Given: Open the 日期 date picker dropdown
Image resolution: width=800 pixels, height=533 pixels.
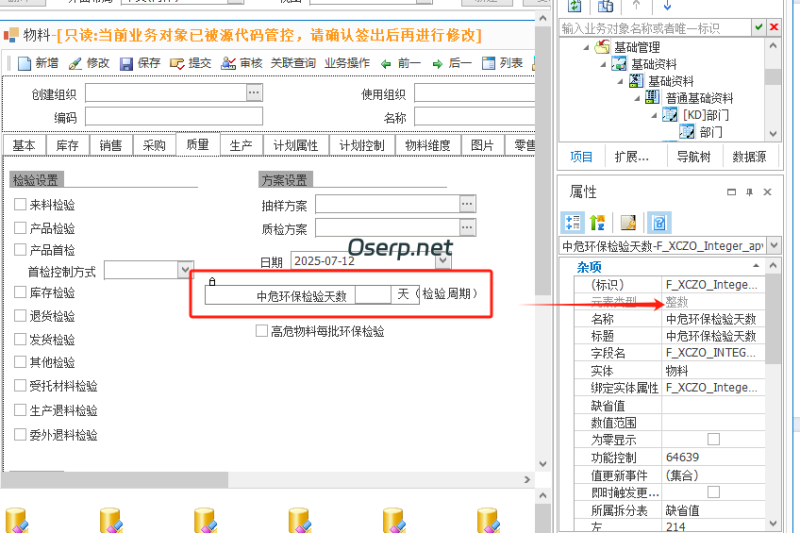Looking at the screenshot, I should (443, 261).
